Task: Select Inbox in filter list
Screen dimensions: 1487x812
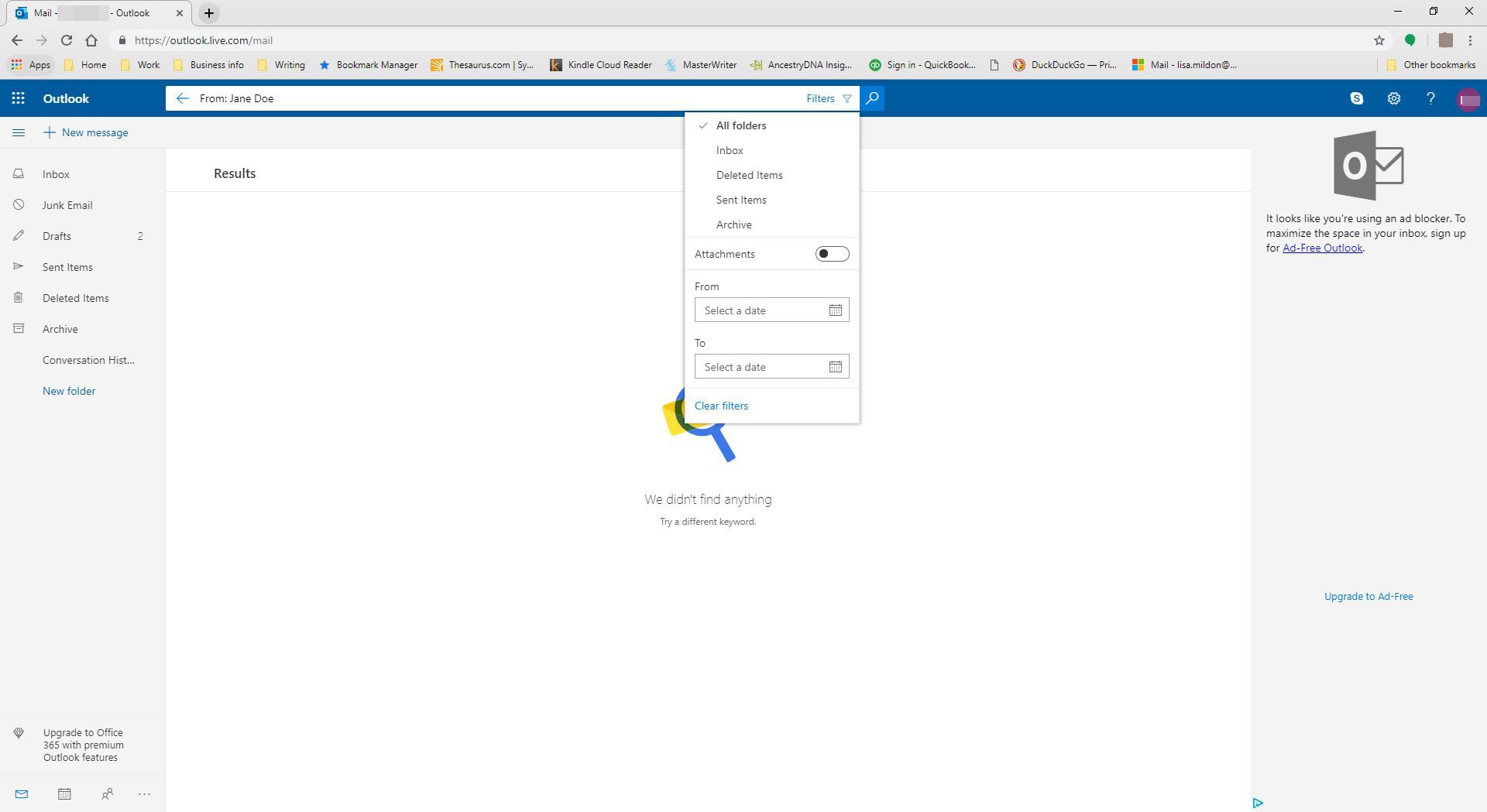Action: (x=772, y=150)
